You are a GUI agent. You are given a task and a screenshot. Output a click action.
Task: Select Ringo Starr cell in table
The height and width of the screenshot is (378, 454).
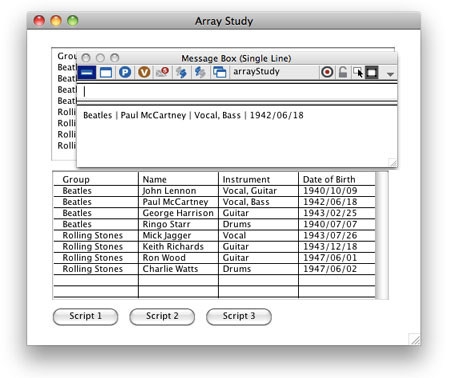(178, 224)
